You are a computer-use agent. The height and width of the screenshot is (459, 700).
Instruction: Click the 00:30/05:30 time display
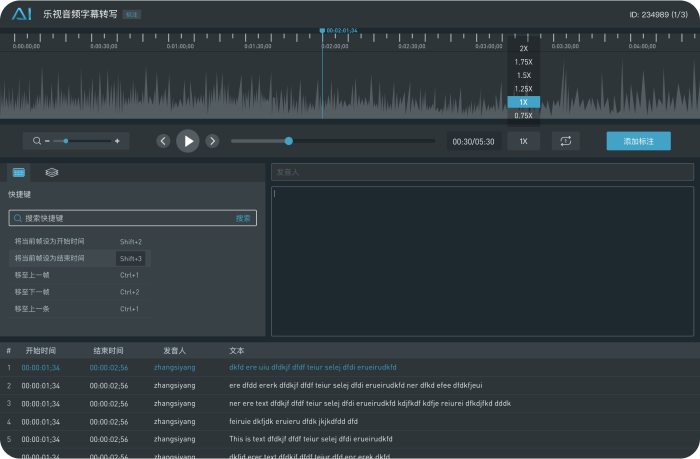coord(473,142)
